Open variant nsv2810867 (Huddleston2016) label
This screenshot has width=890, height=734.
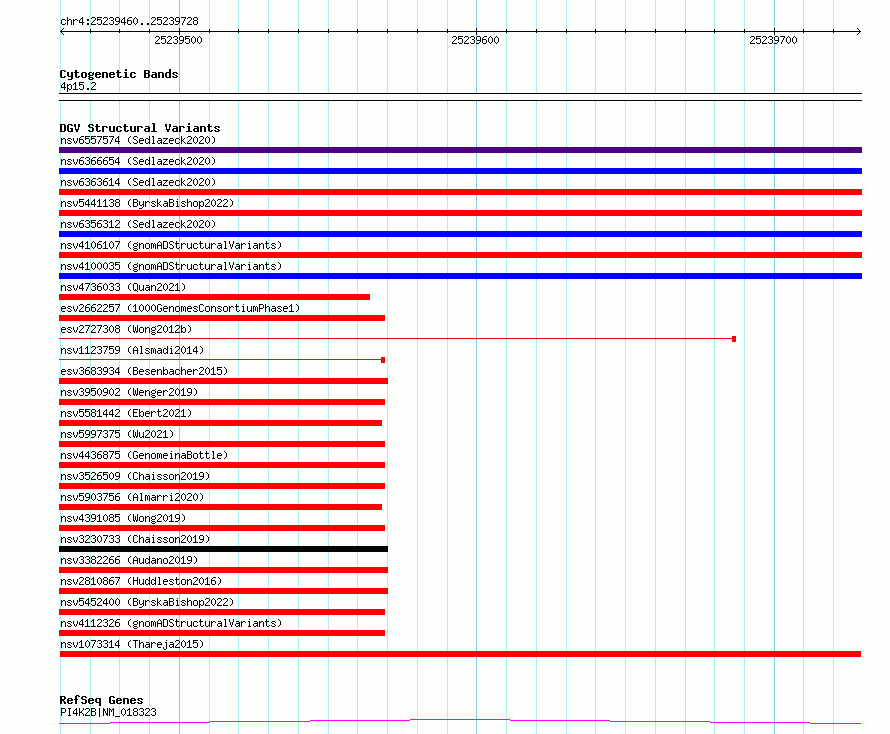(x=141, y=581)
